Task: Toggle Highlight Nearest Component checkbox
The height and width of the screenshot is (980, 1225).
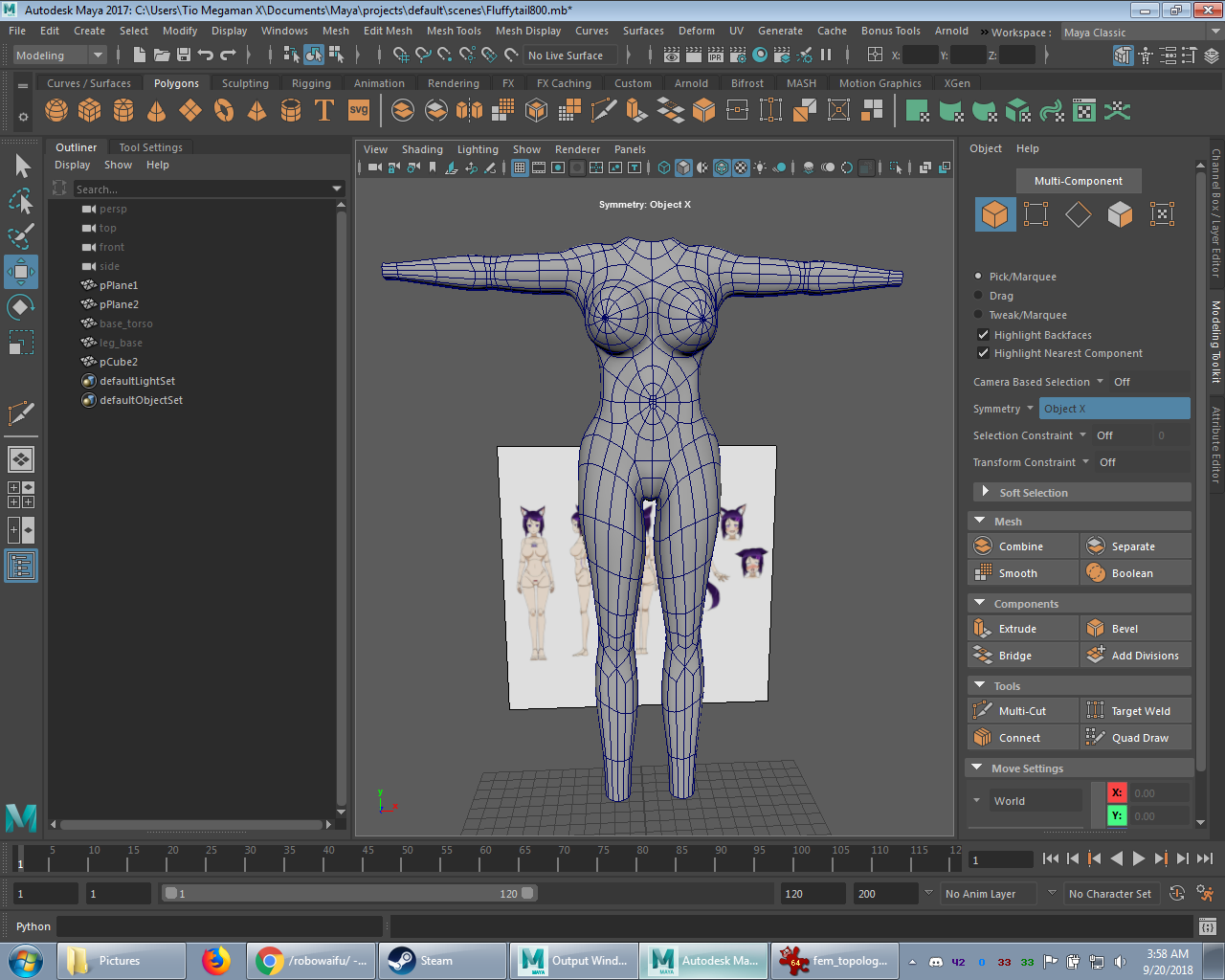Action: pyautogui.click(x=983, y=353)
